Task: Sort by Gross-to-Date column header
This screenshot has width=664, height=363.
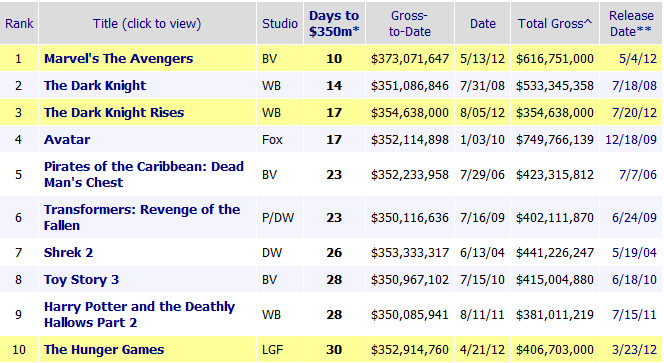Action: pyautogui.click(x=409, y=24)
